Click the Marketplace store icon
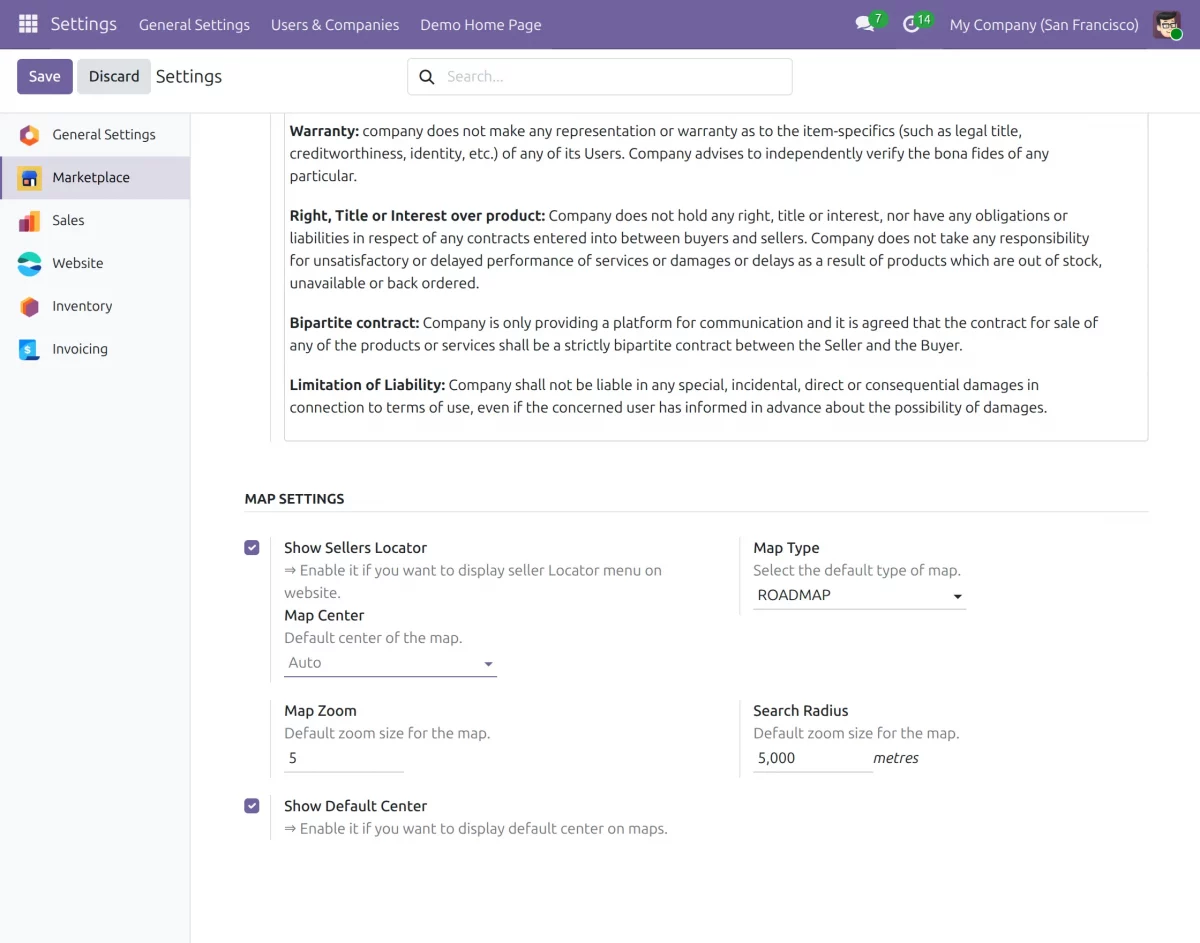The width and height of the screenshot is (1200, 943). click(x=30, y=178)
